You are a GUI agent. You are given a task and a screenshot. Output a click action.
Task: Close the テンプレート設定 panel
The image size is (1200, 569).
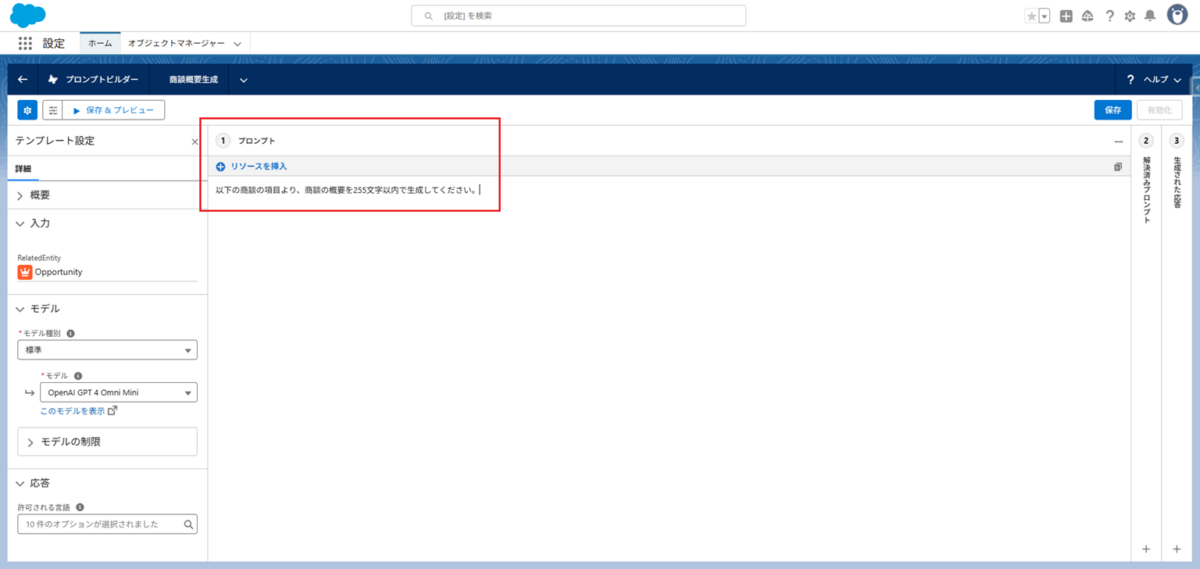[195, 142]
